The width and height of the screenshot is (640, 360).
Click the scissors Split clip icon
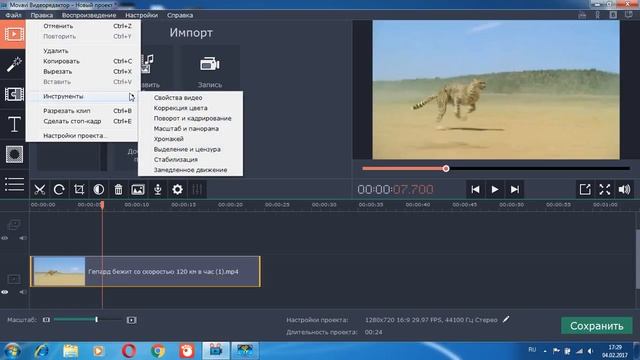click(x=40, y=189)
